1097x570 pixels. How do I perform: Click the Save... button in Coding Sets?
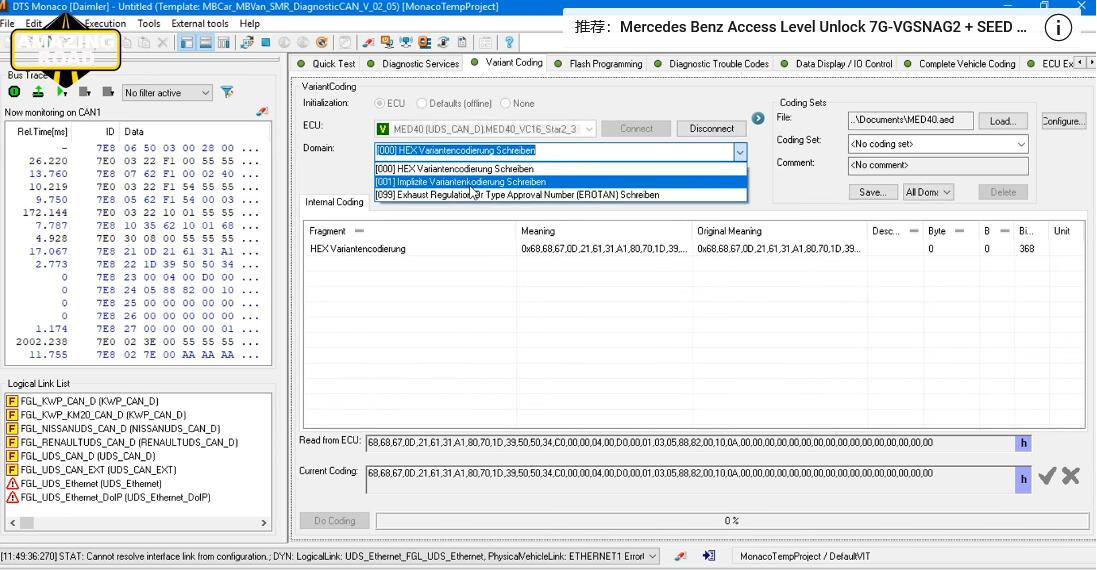click(873, 192)
